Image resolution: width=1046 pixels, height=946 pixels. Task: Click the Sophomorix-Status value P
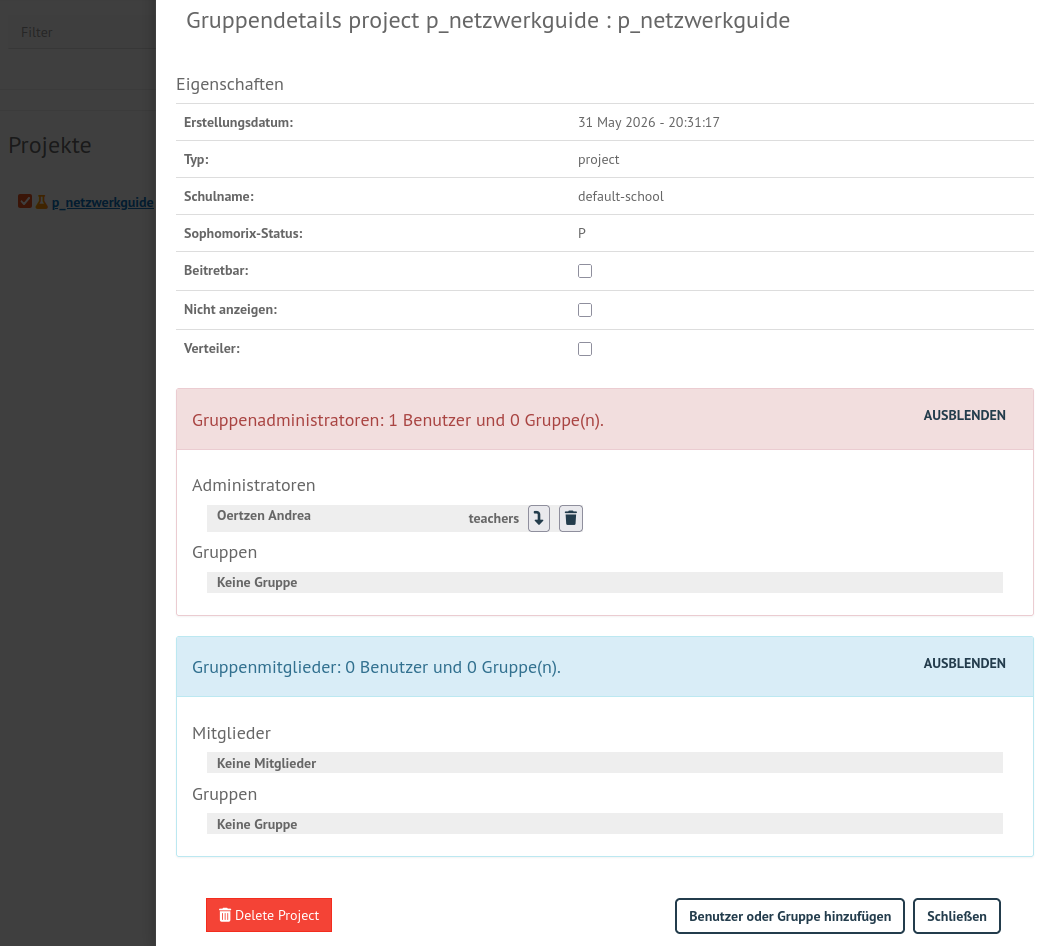[x=582, y=233]
